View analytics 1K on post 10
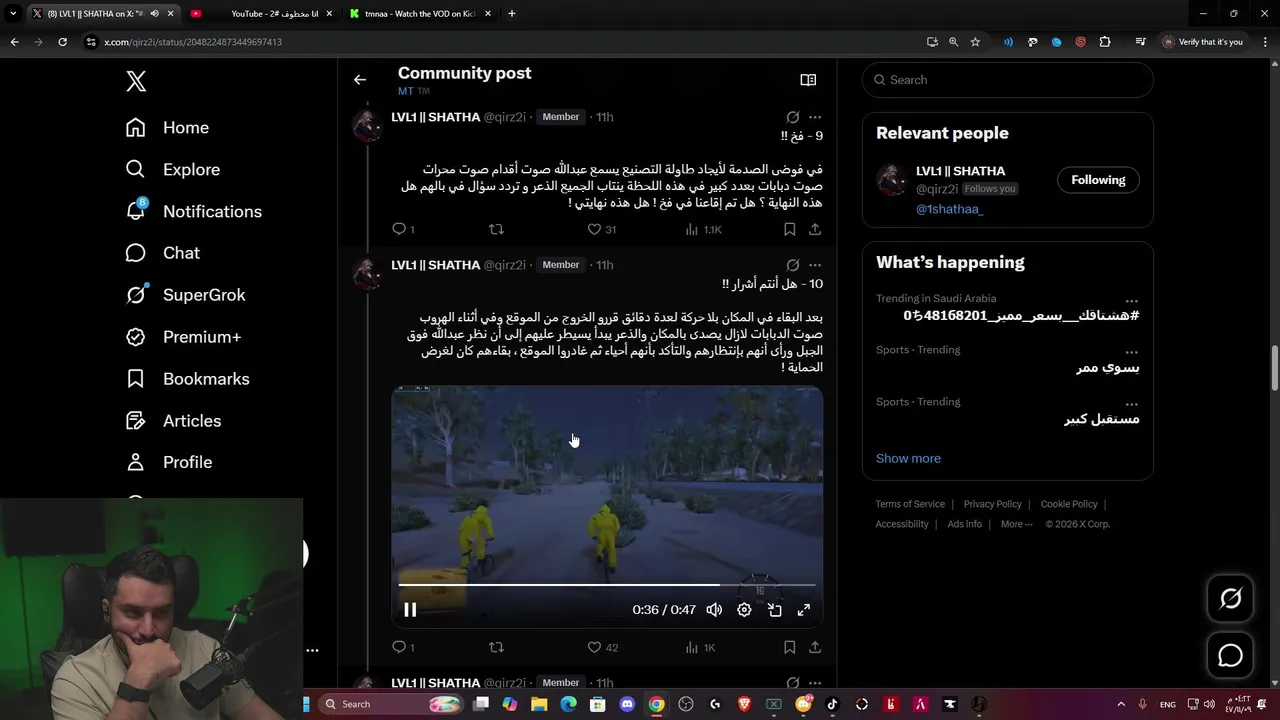The width and height of the screenshot is (1280, 720). 700,647
